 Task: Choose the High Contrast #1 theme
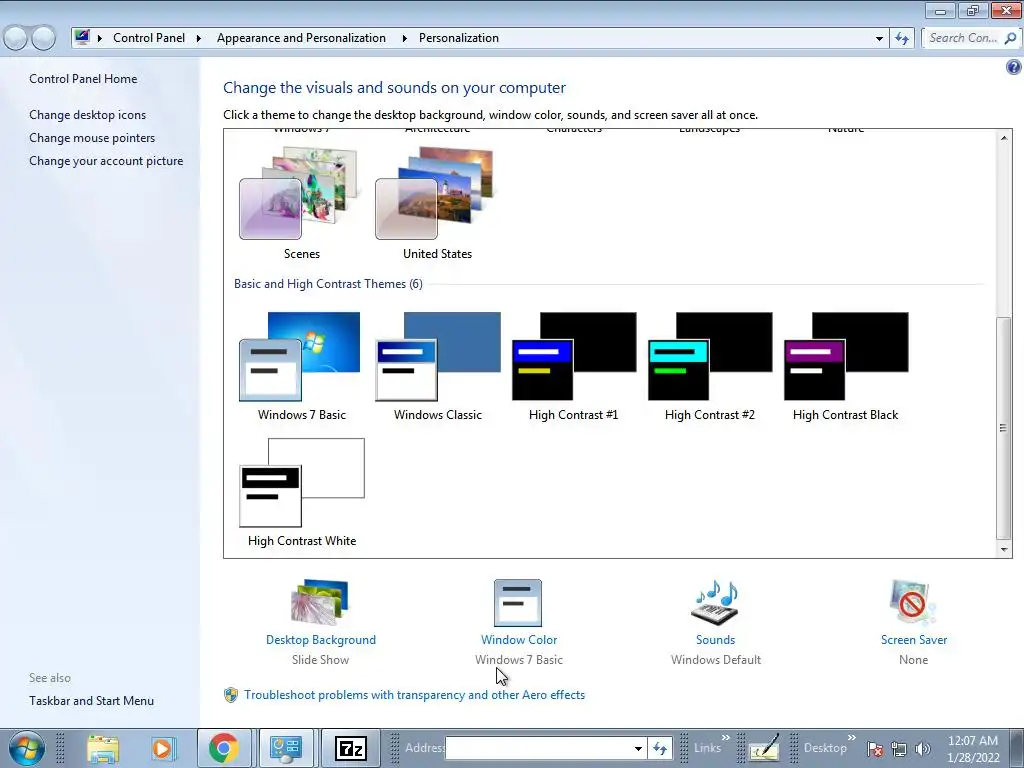(573, 357)
